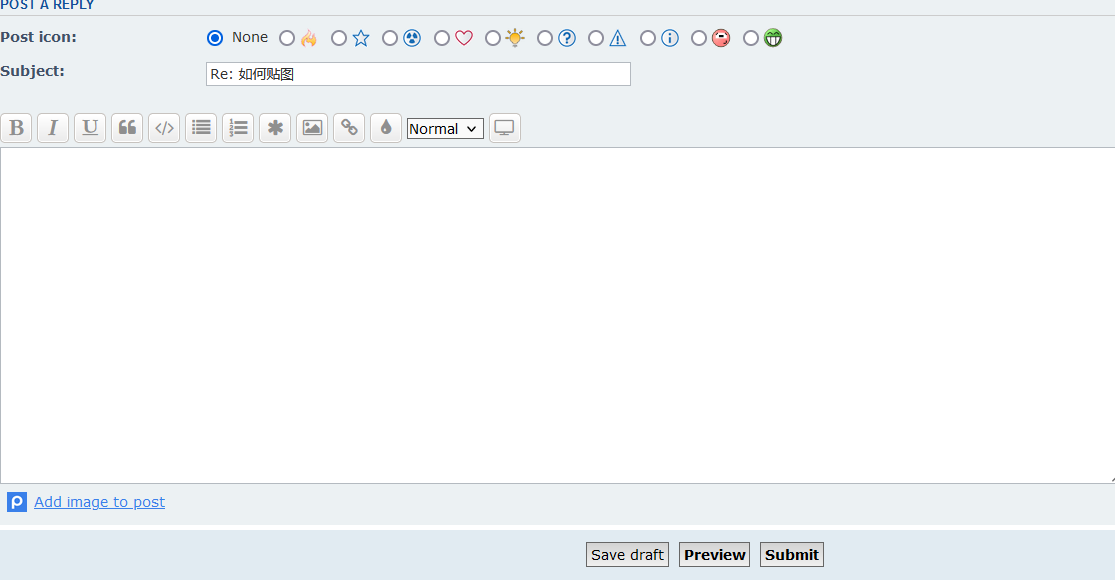Select the radioactive post icon
This screenshot has height=585, width=1115.
pos(390,38)
